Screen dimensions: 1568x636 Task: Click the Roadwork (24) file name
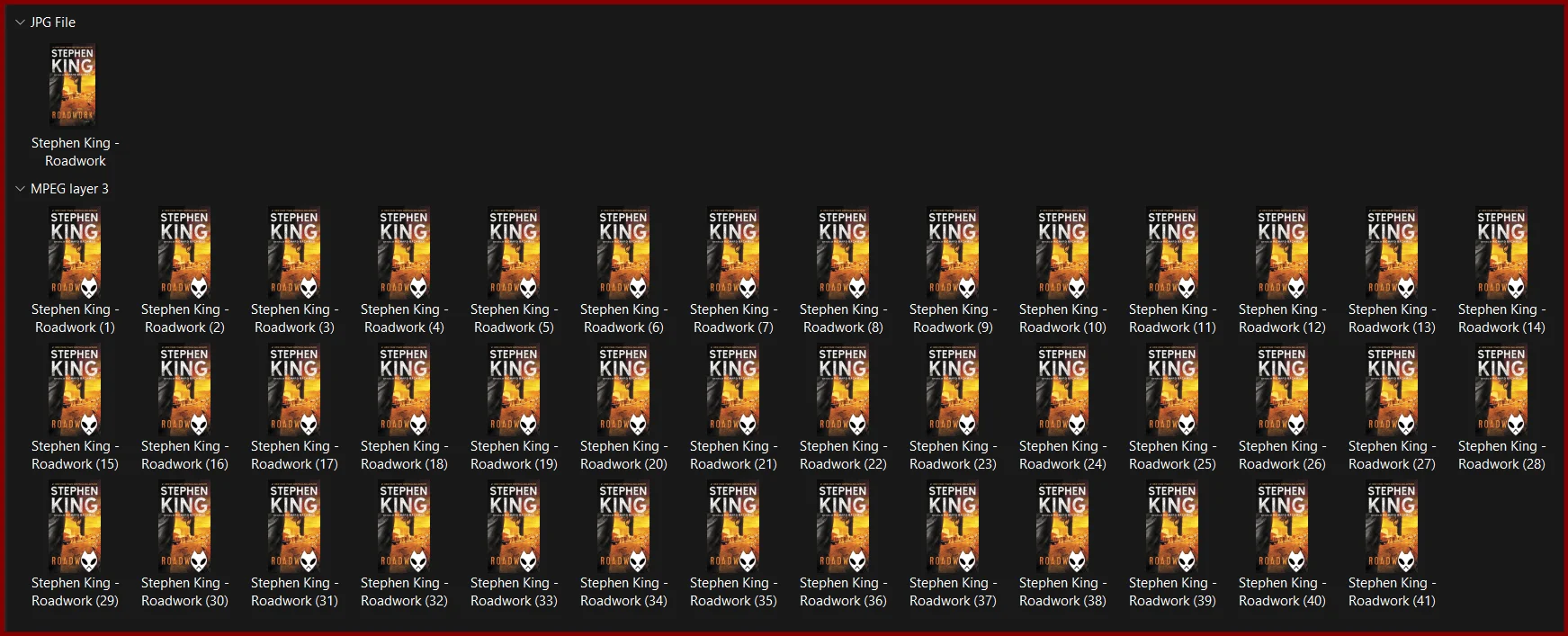1062,455
